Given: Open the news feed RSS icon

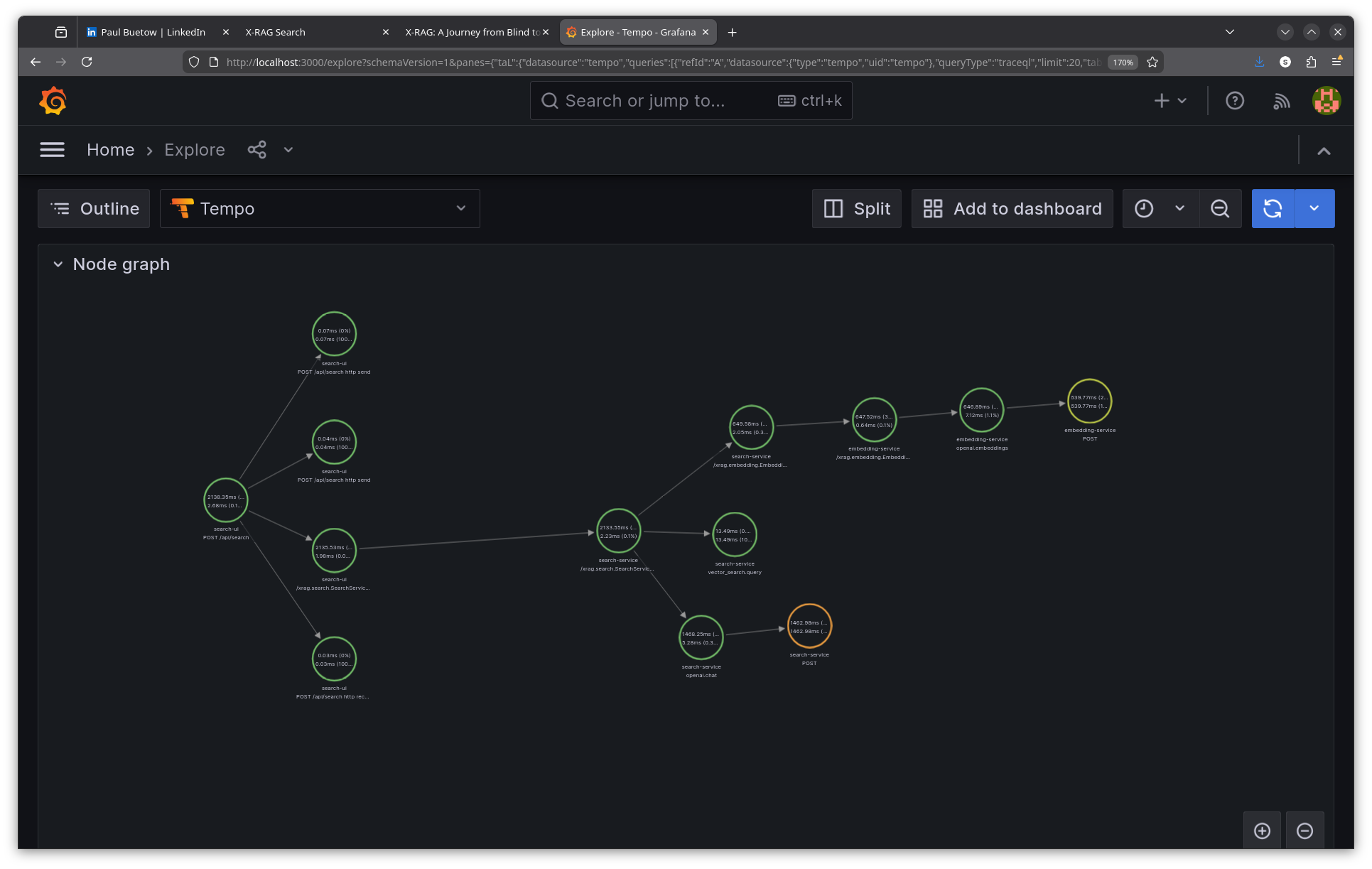Looking at the screenshot, I should 1281,101.
